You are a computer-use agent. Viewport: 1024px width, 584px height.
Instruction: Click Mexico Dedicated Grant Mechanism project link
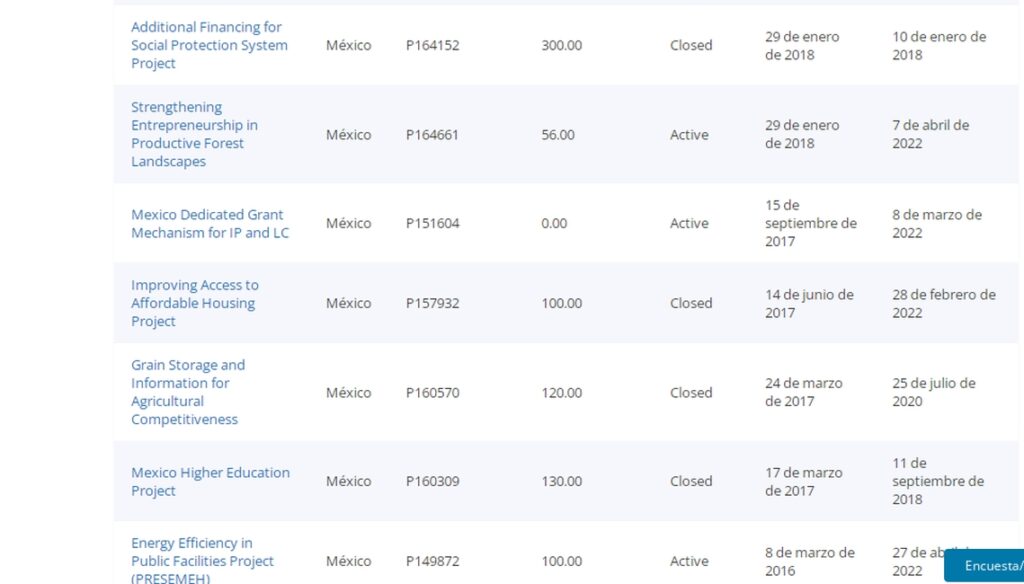(x=209, y=223)
